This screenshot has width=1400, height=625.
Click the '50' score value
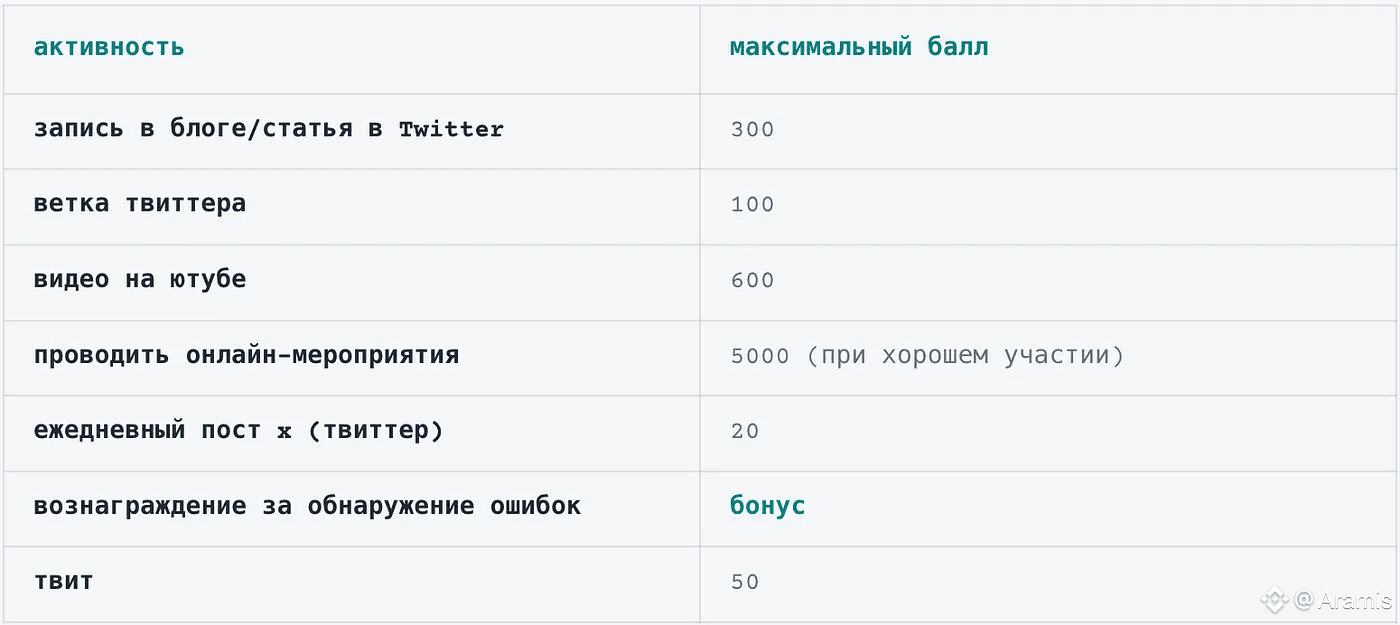(x=745, y=582)
